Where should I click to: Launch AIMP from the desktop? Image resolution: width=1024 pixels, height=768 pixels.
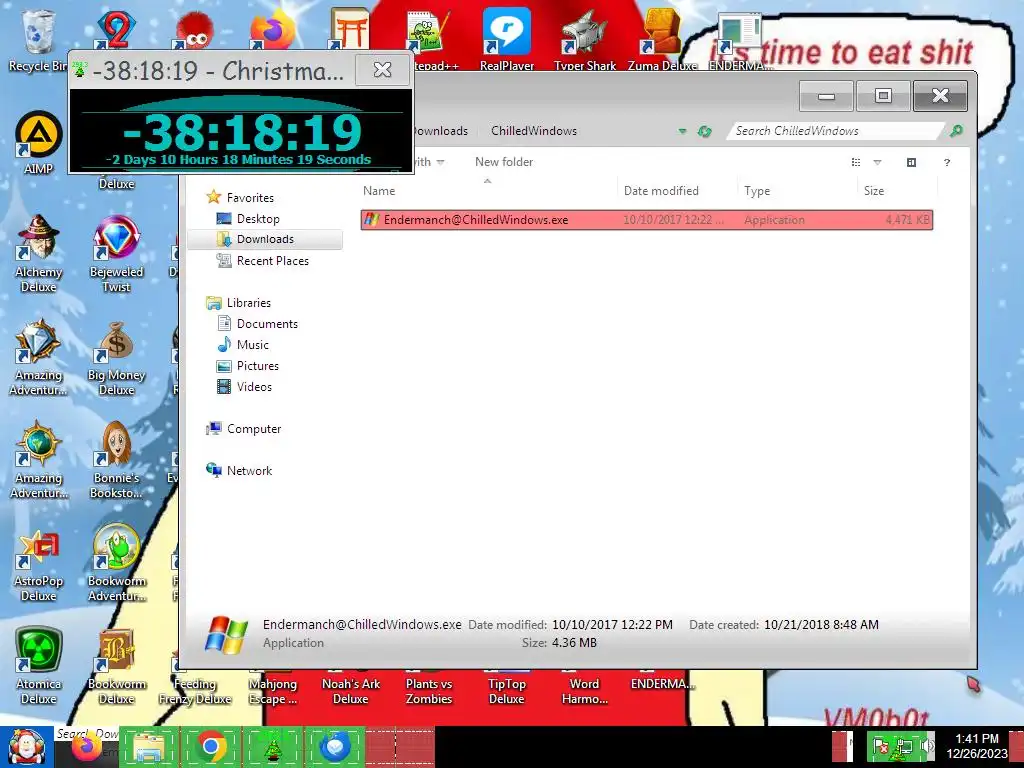[38, 142]
